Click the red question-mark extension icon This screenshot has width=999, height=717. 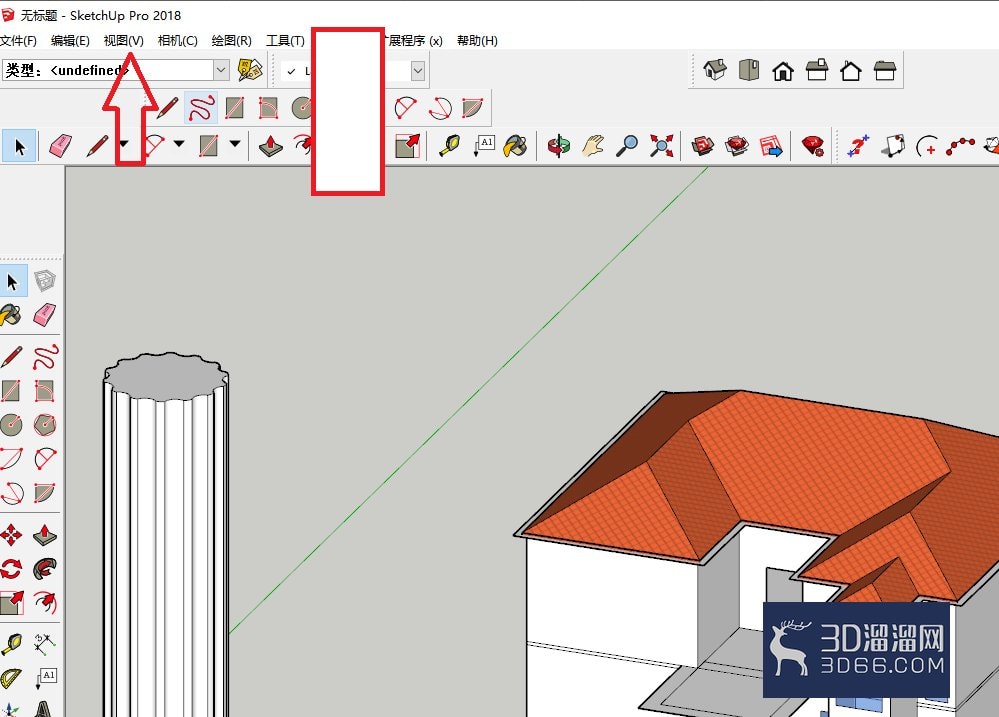858,146
